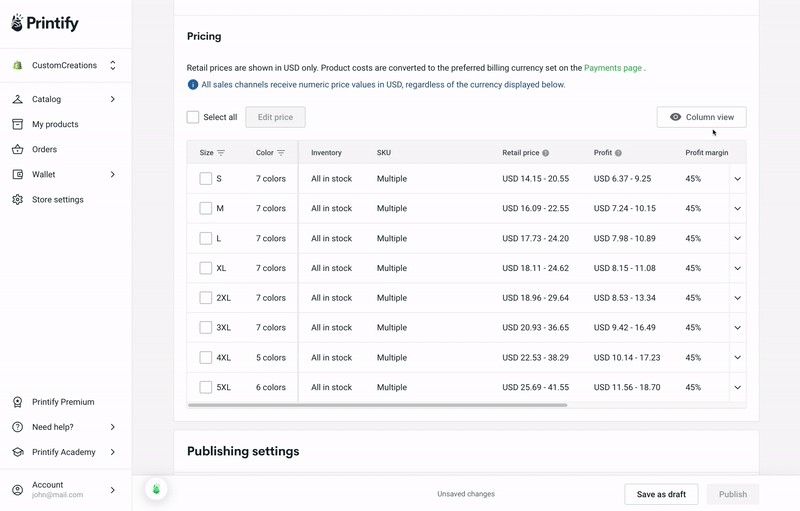This screenshot has width=800, height=511.
Task: Expand the size M row chevron
Action: pyautogui.click(x=738, y=209)
